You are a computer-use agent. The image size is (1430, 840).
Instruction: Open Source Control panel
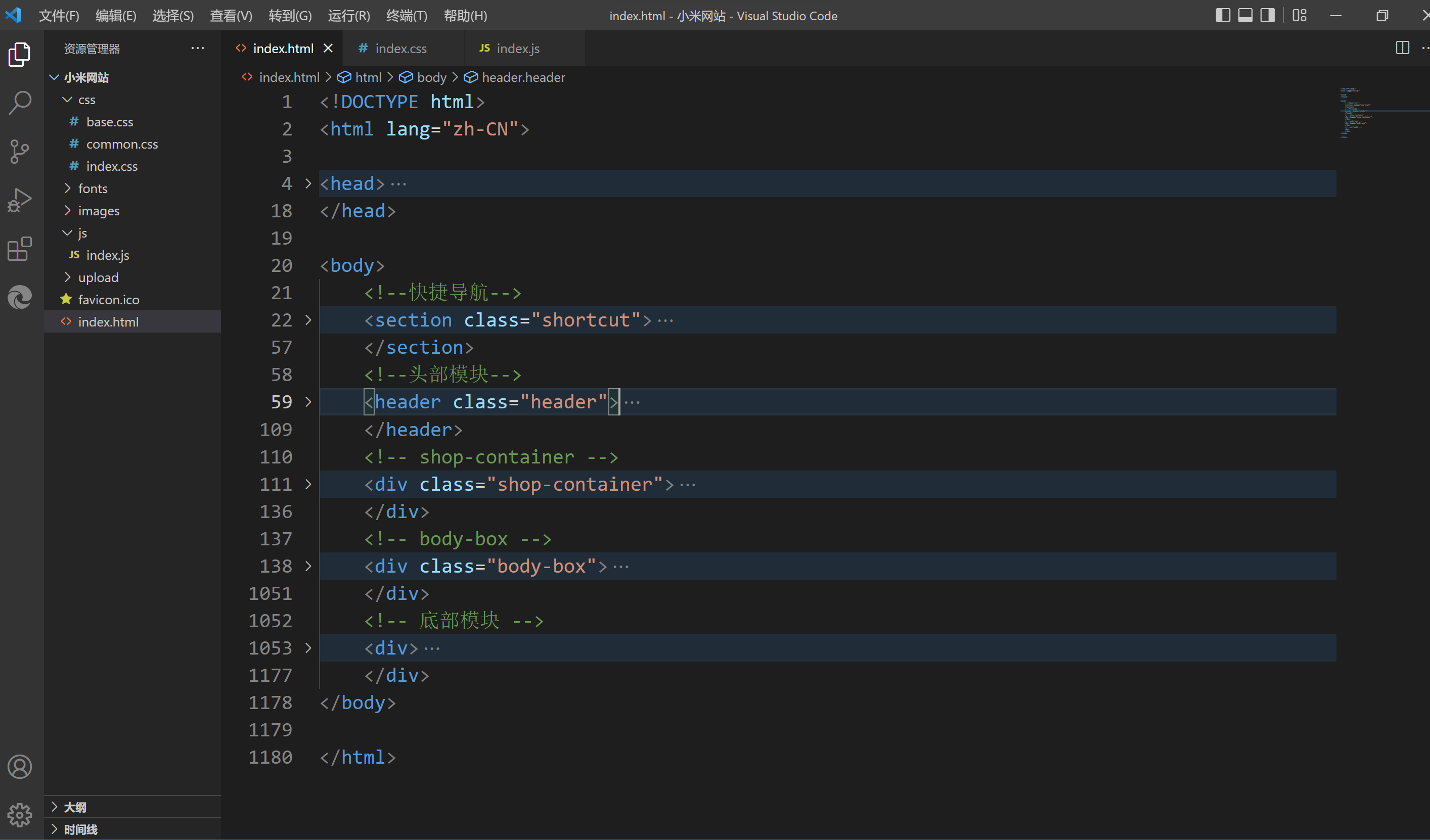tap(20, 152)
